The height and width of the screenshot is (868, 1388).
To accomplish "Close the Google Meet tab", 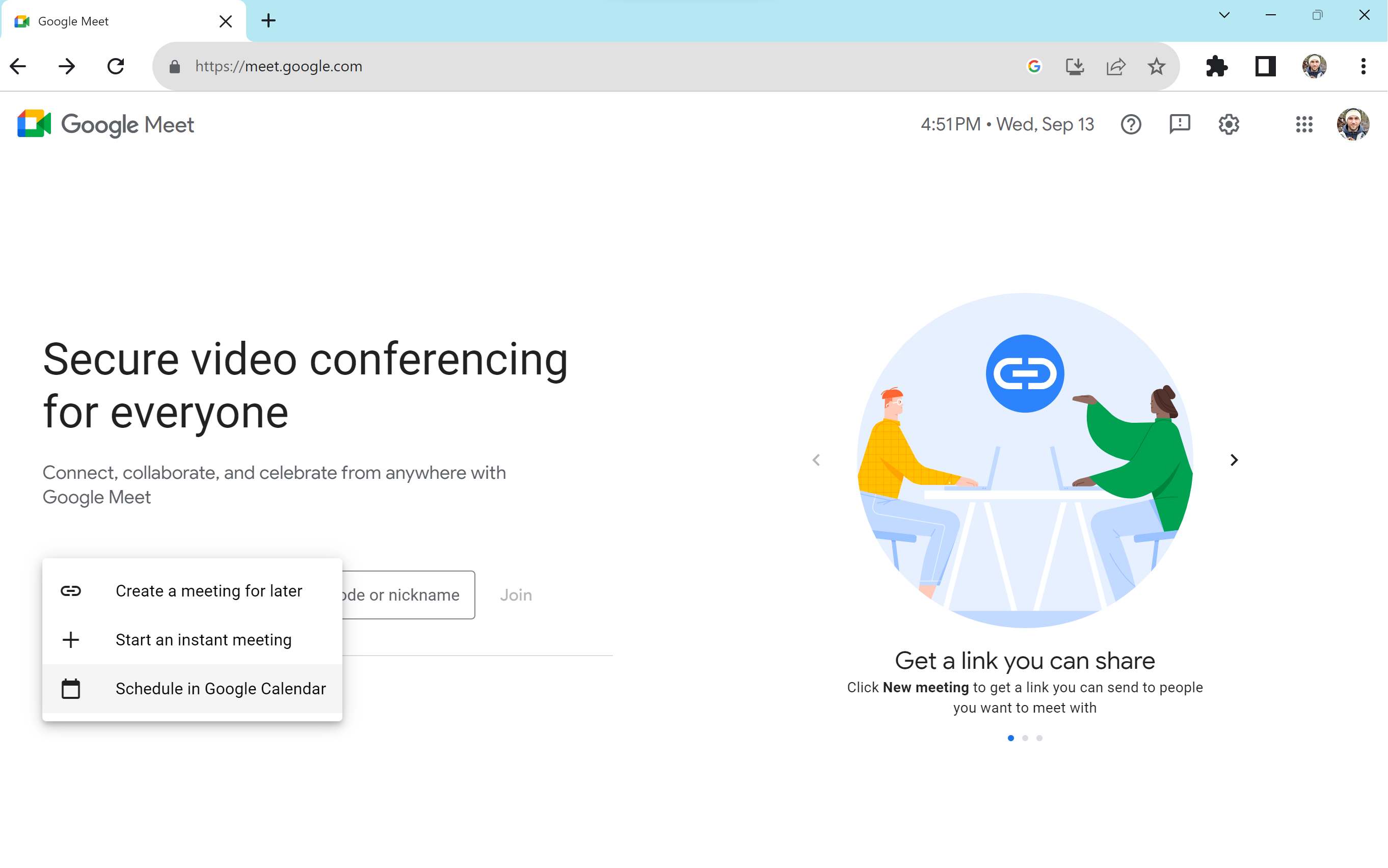I will click(226, 21).
